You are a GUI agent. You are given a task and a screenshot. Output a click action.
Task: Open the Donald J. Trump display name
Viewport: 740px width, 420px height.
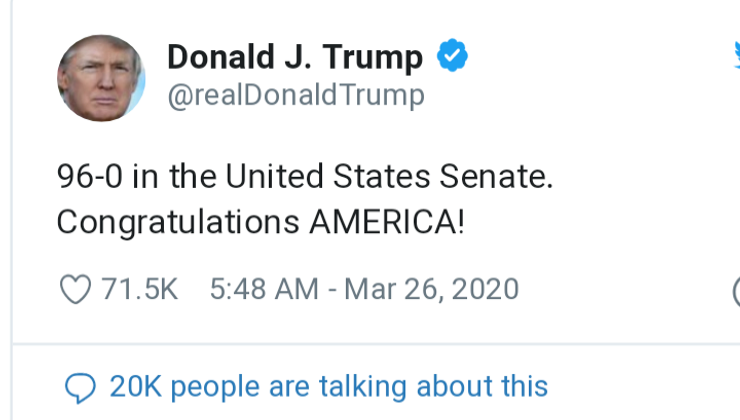coord(295,57)
